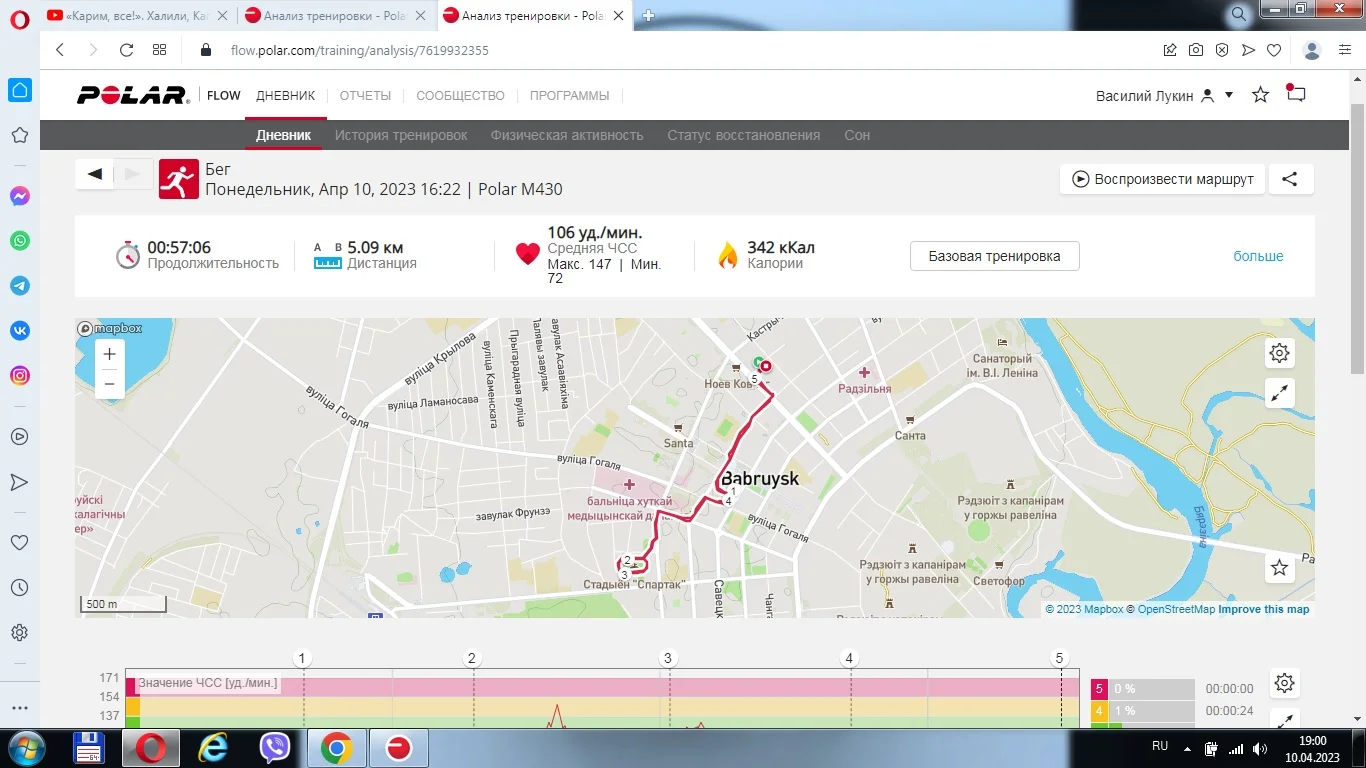Go to the previous training session arrow
Screen dimensions: 1366x768
tap(94, 174)
